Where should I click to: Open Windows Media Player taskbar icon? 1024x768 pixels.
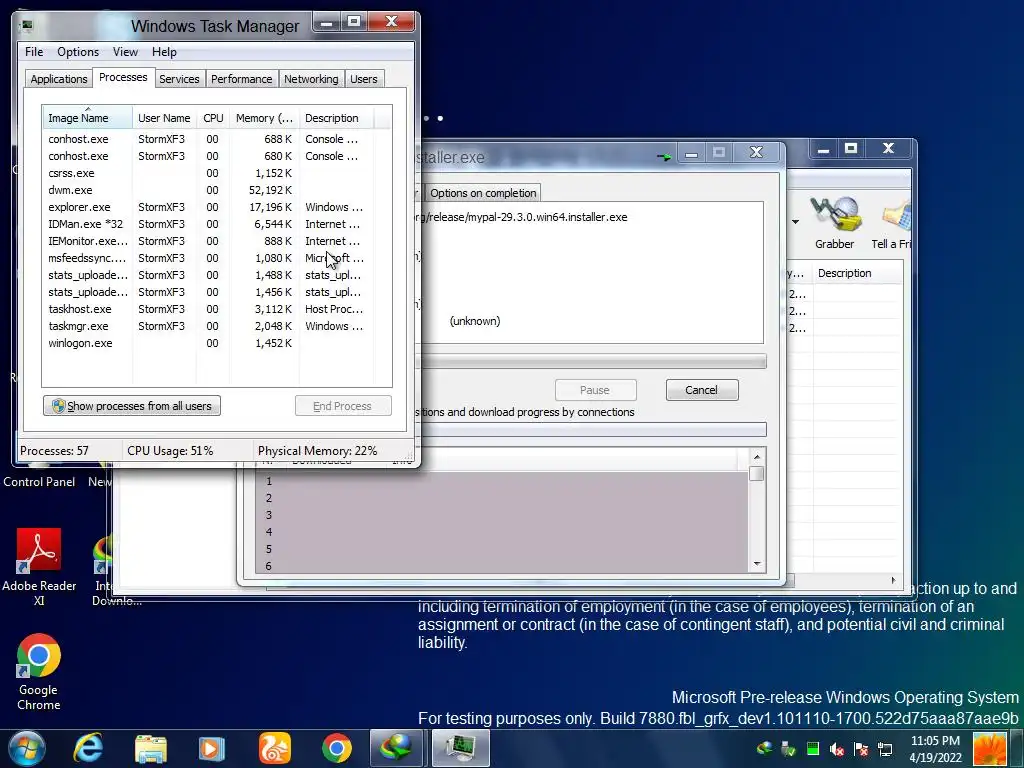click(x=212, y=748)
